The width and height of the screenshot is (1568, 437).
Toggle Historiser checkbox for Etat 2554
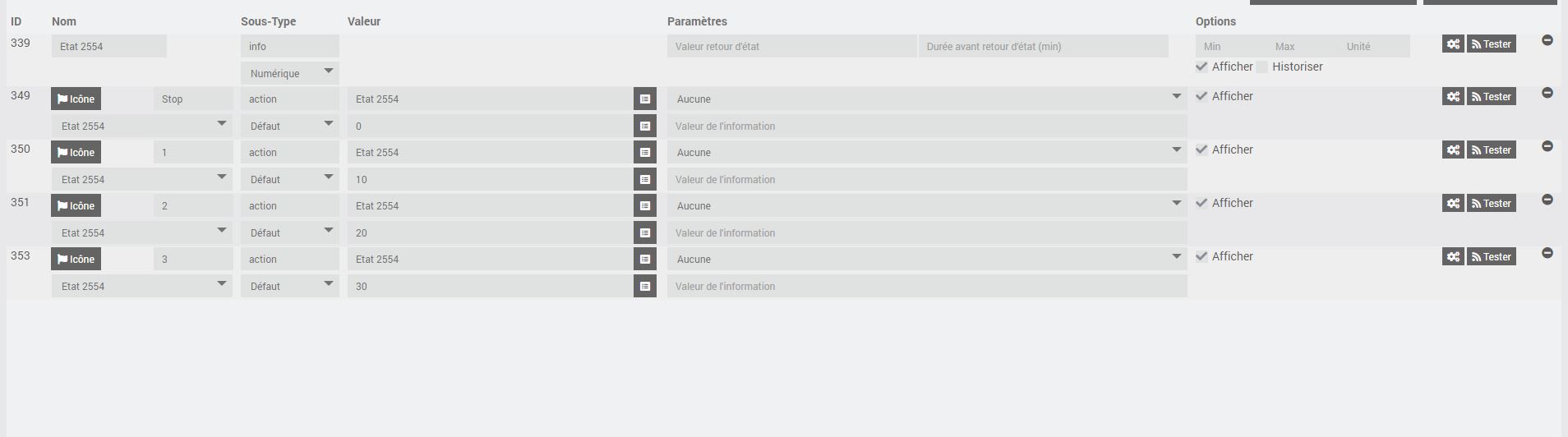point(1262,67)
